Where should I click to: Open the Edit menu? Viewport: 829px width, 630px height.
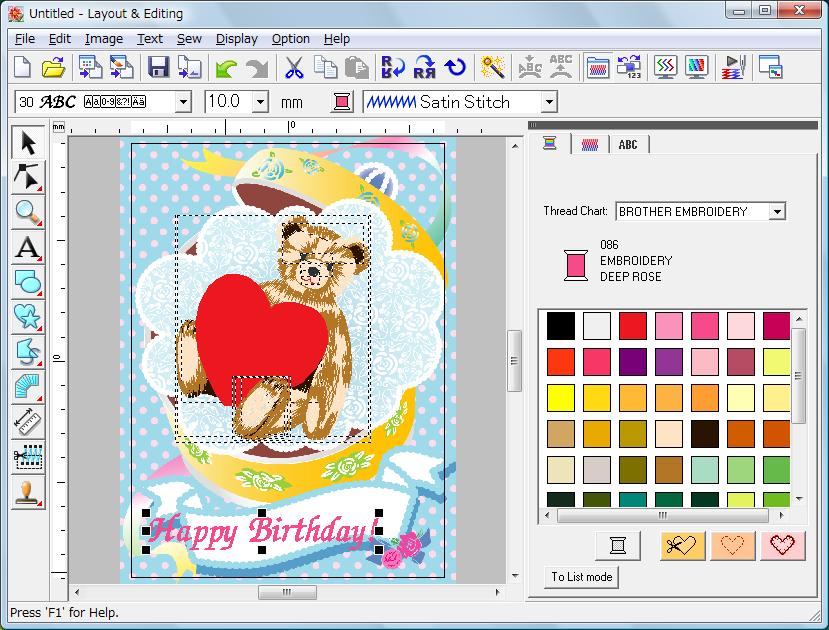point(60,39)
